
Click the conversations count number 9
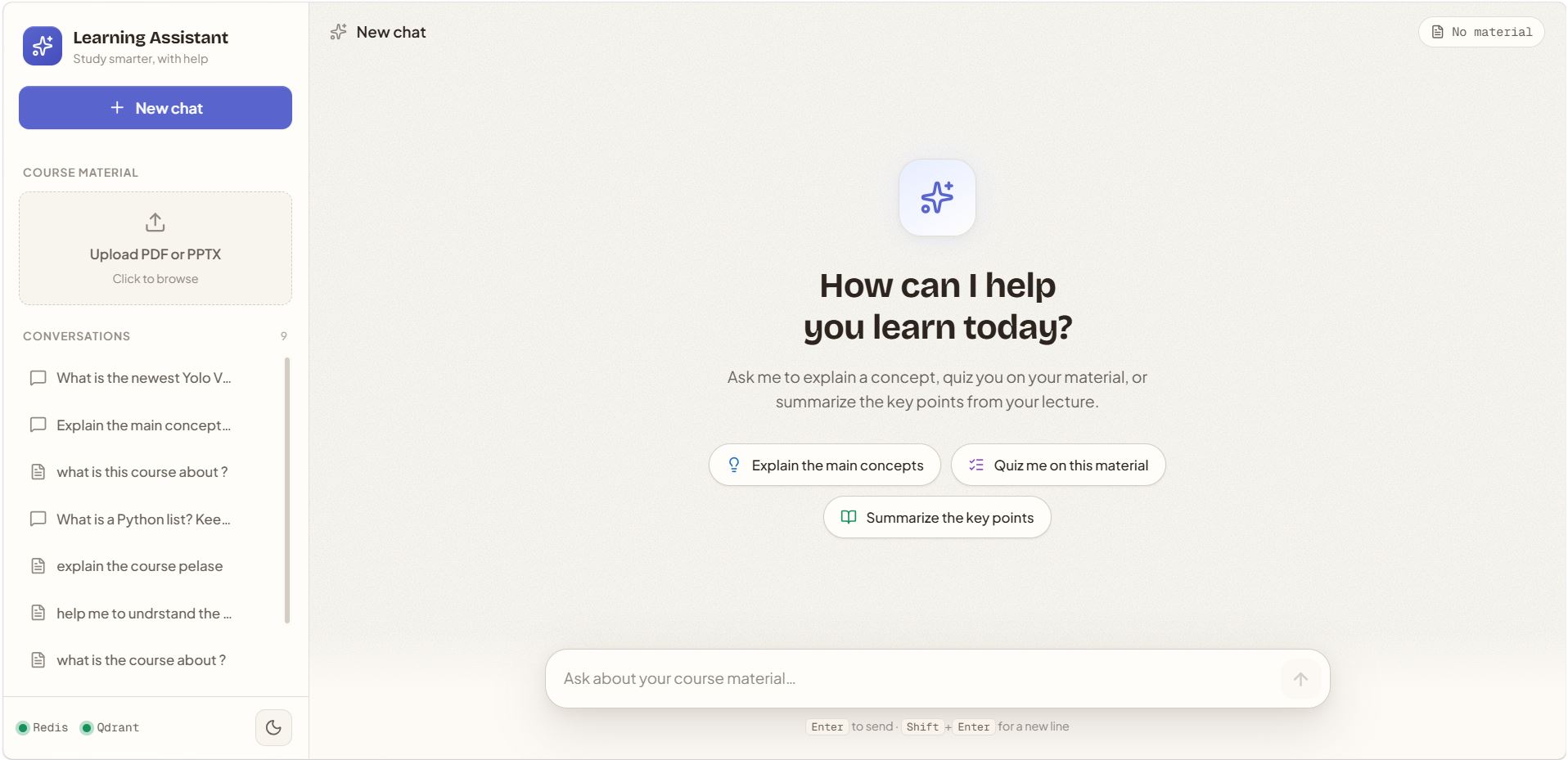284,336
